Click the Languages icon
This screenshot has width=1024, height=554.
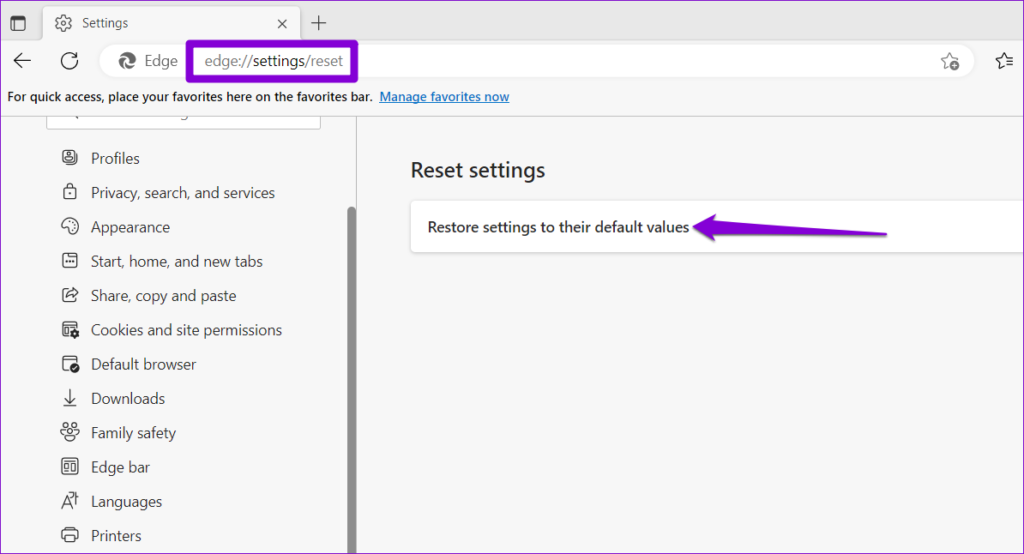tap(70, 500)
